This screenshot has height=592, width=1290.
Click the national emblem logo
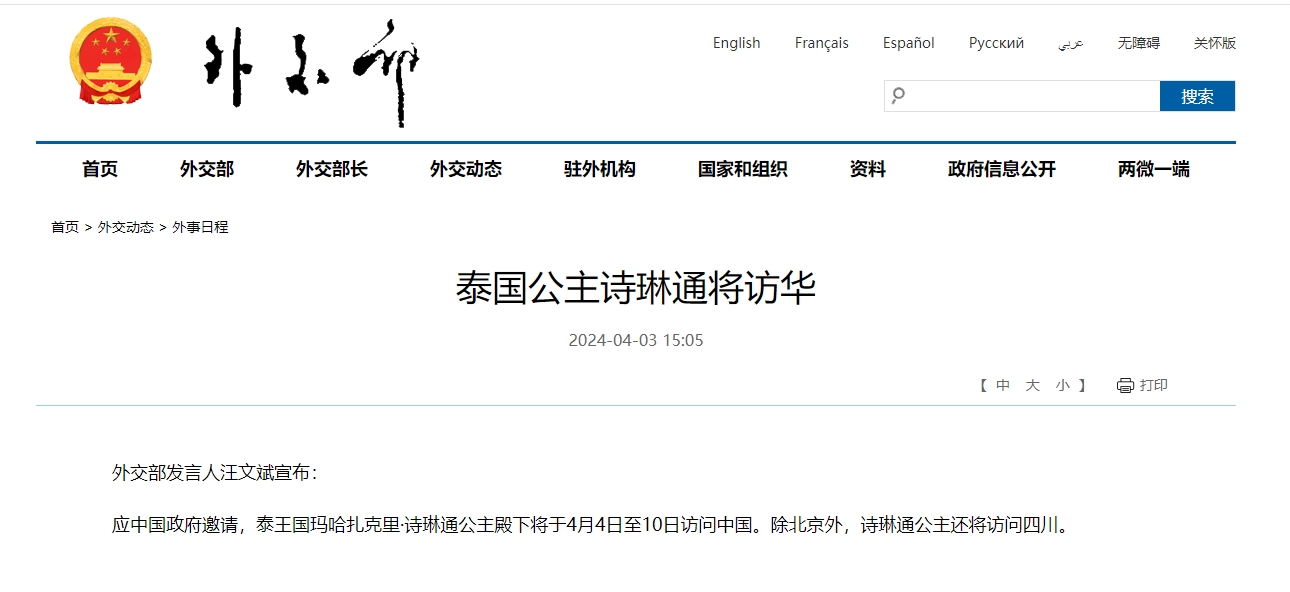111,62
